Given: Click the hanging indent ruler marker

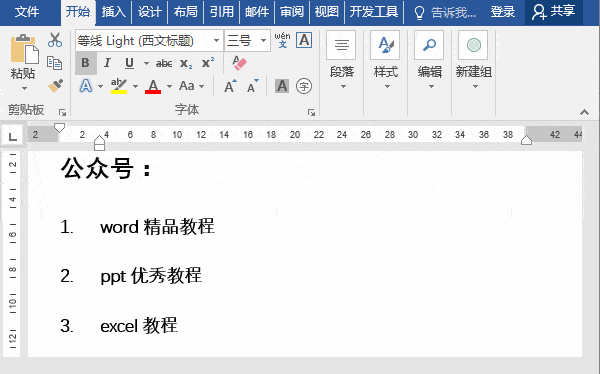Looking at the screenshot, I should (x=99, y=140).
